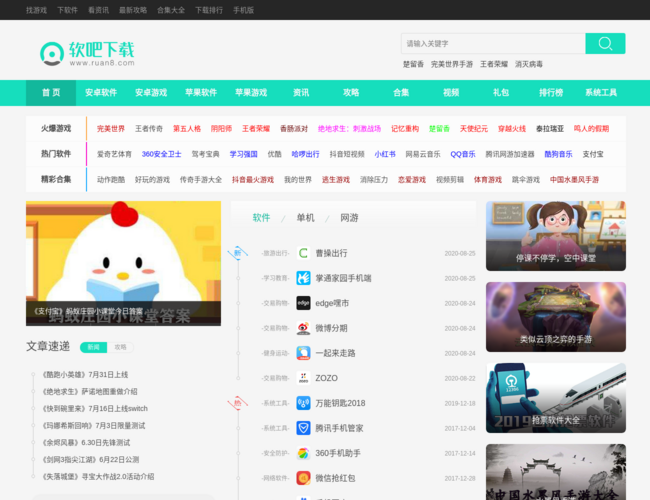Open the 资讯 nav item
650x500 pixels.
click(x=301, y=92)
